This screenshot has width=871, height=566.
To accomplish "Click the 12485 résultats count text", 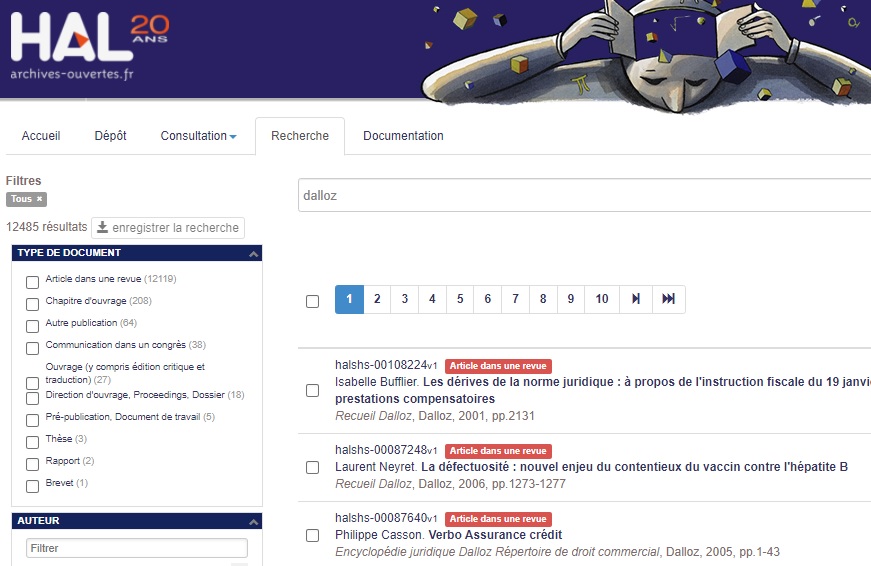I will pos(47,227).
